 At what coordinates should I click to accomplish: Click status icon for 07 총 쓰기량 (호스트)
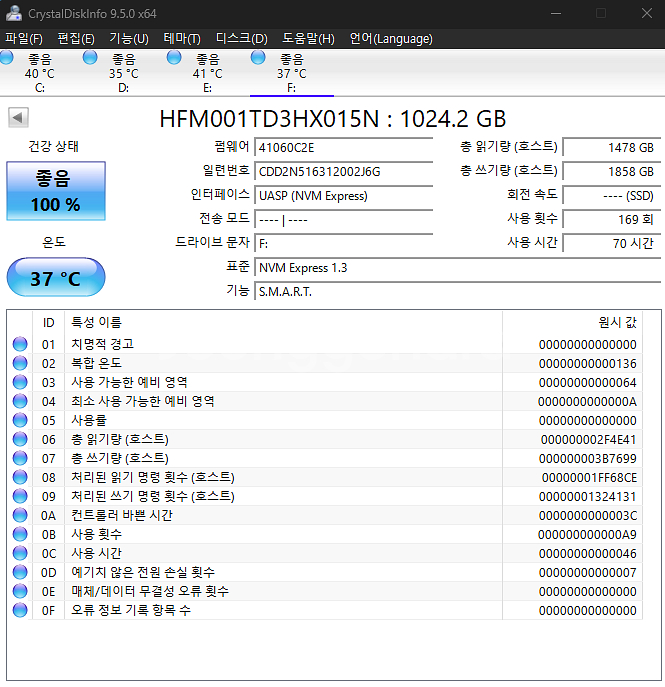(x=20, y=458)
